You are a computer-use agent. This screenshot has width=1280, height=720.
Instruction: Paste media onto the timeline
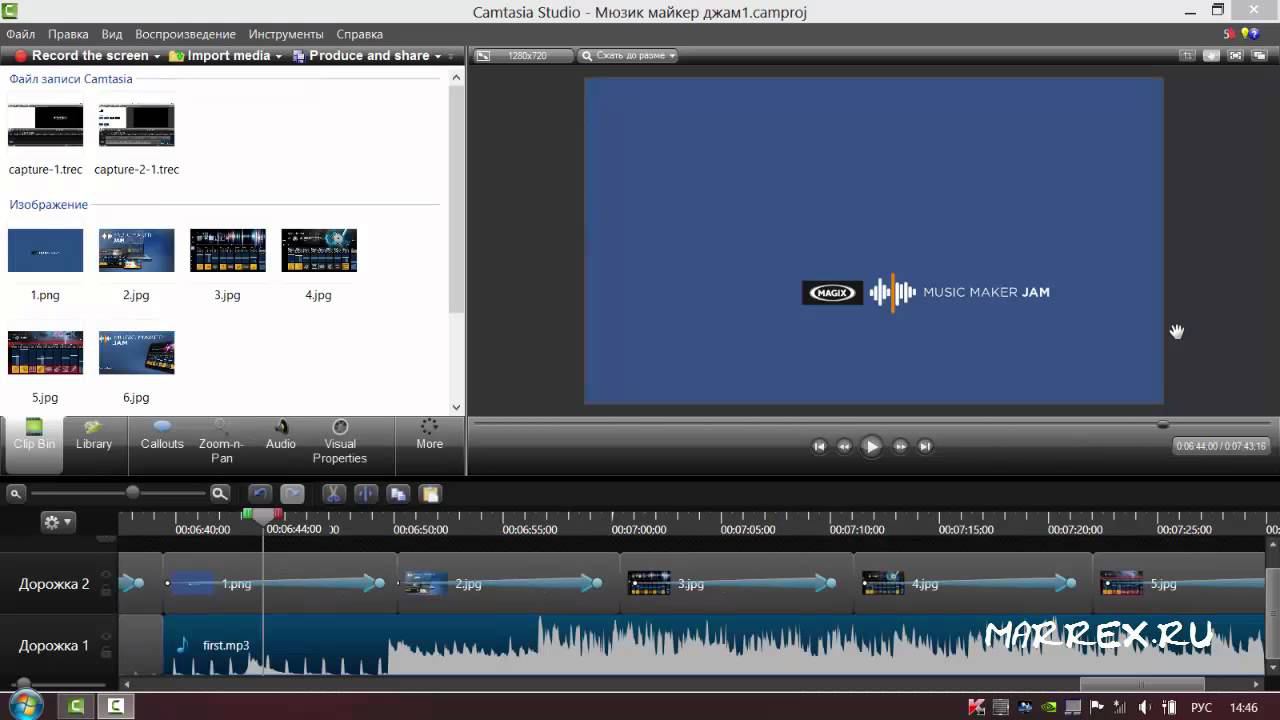(430, 494)
